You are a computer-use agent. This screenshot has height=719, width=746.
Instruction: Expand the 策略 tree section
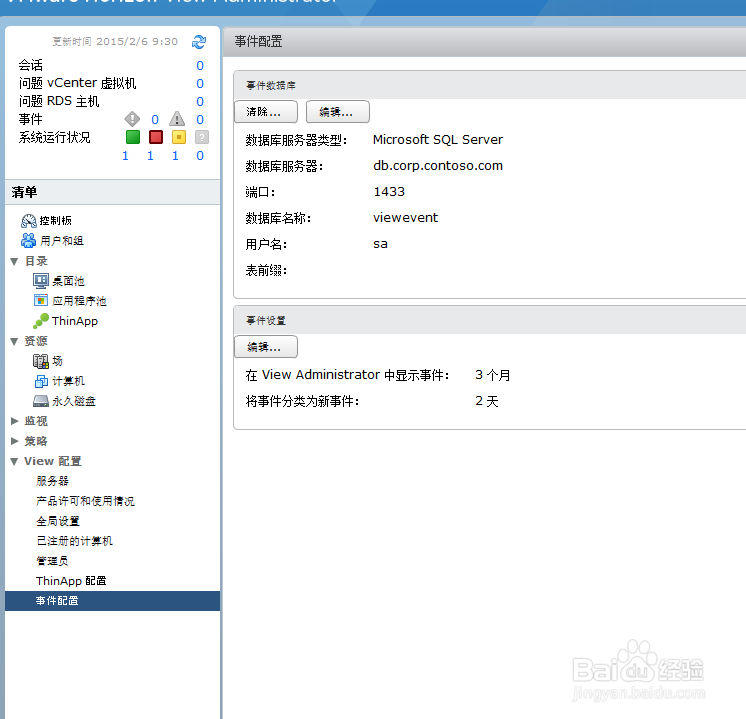14,441
